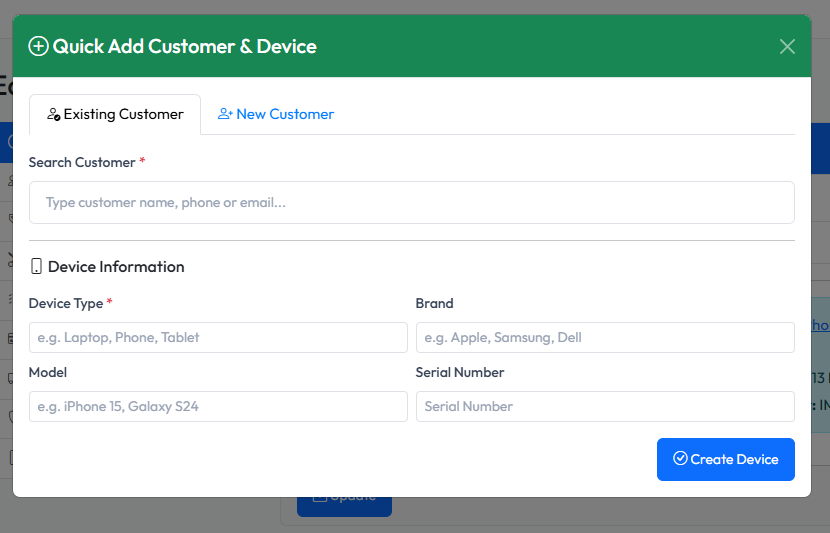830x533 pixels.
Task: Click the Serial Number label text
Action: coord(460,372)
